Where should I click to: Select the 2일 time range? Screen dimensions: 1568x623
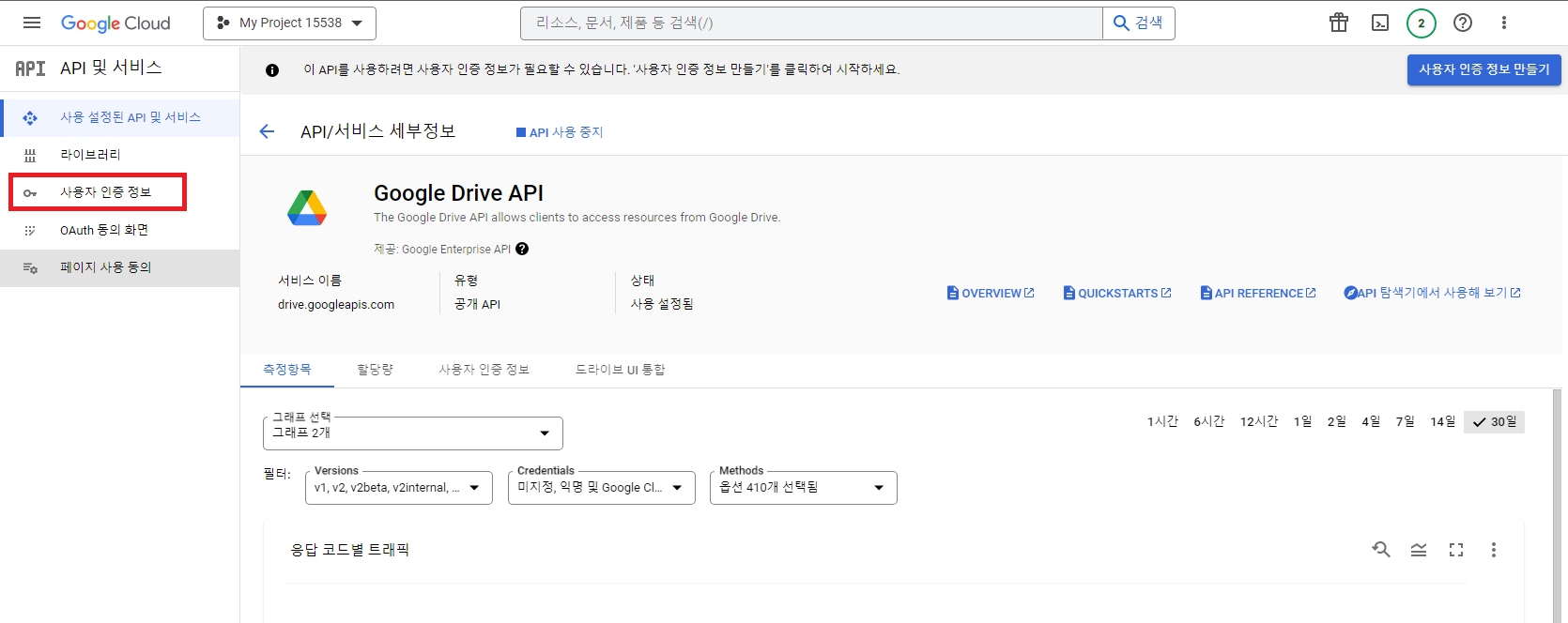[1337, 422]
